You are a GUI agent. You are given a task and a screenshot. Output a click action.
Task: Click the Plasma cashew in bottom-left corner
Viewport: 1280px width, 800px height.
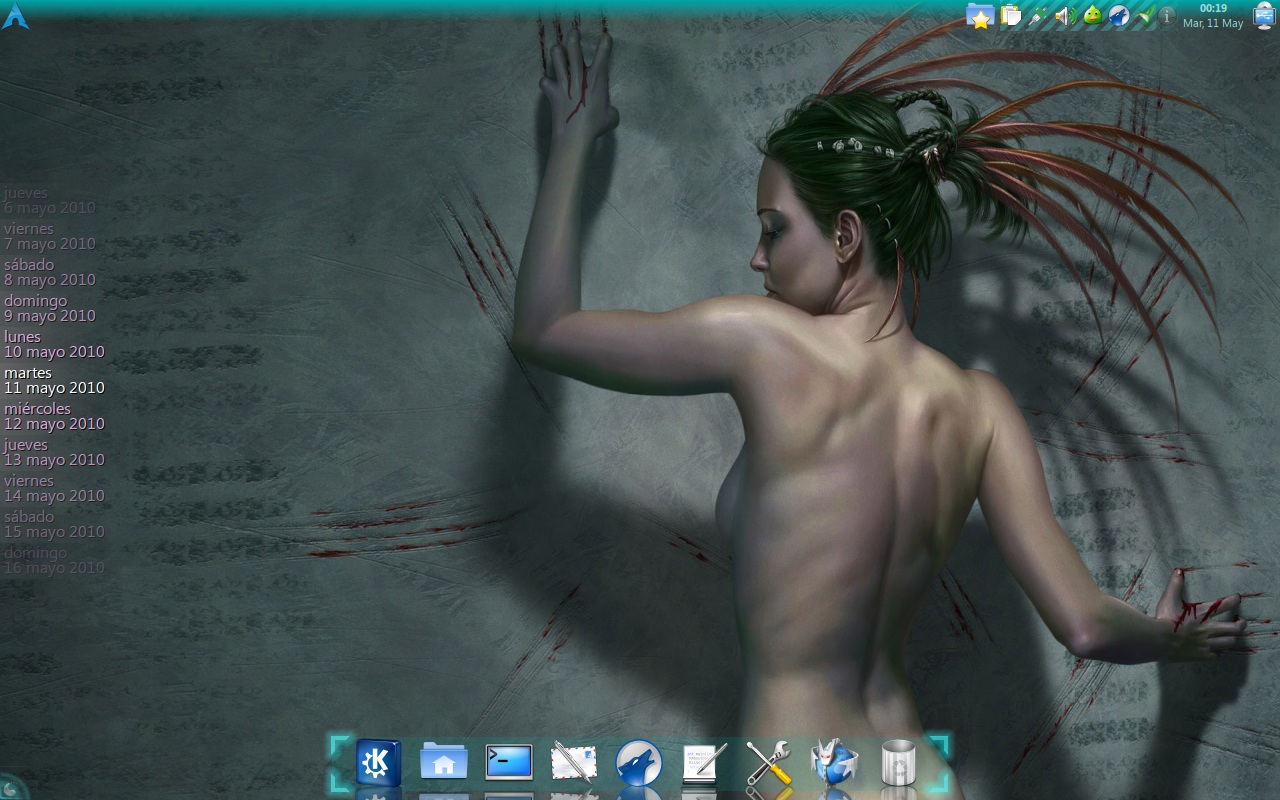point(10,788)
